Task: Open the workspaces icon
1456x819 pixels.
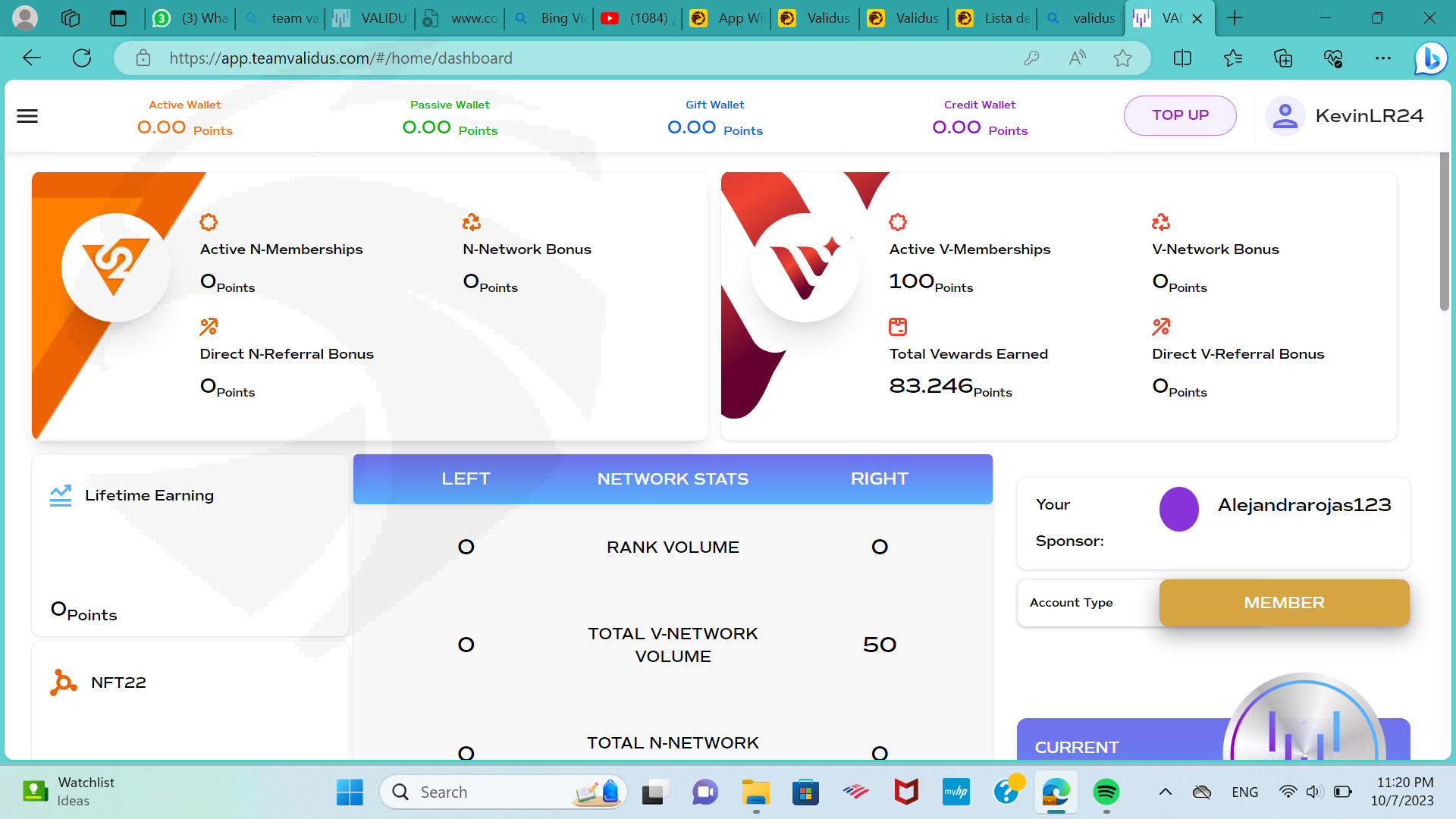Action: 71,18
